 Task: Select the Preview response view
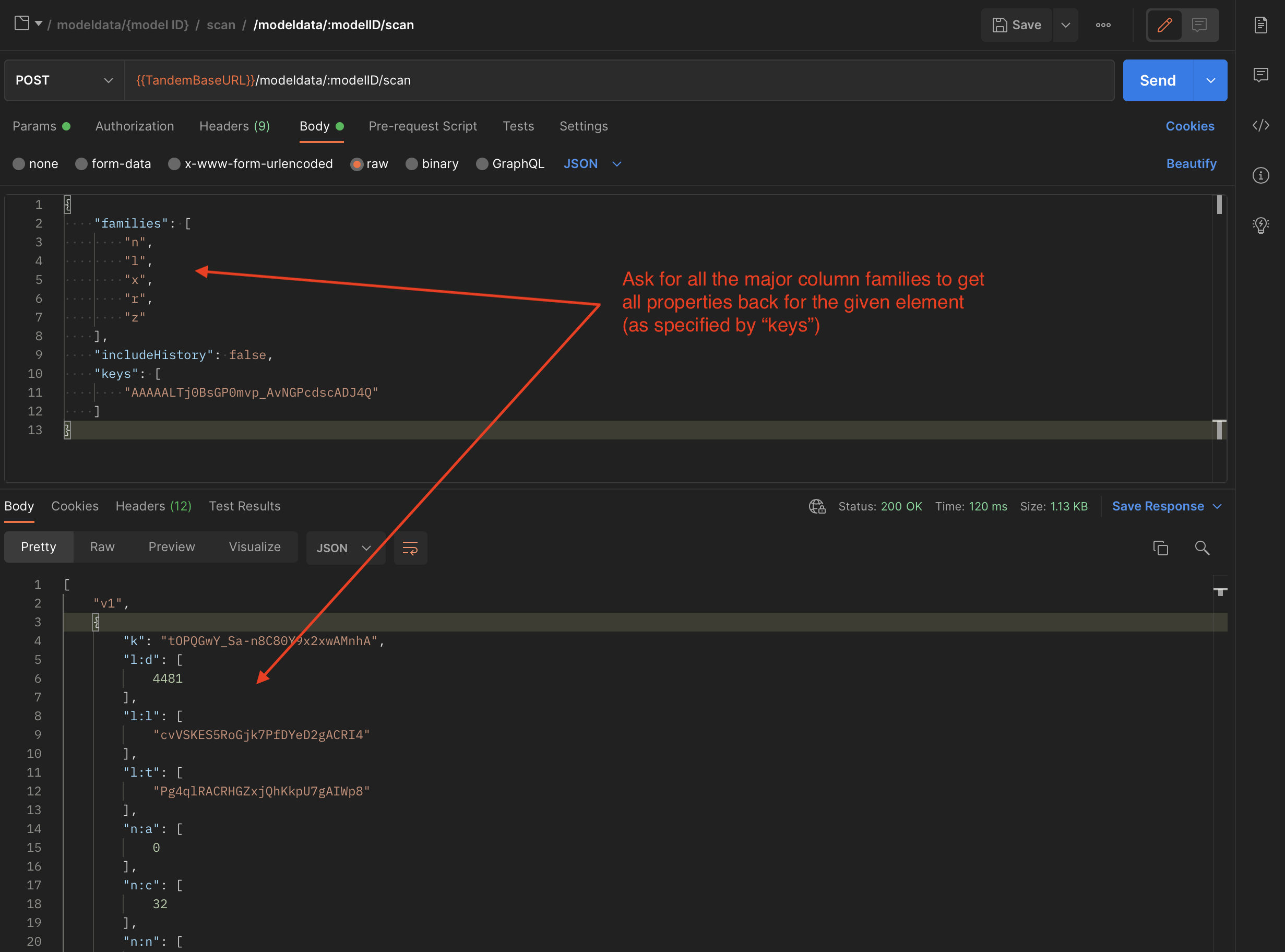pyautogui.click(x=172, y=547)
